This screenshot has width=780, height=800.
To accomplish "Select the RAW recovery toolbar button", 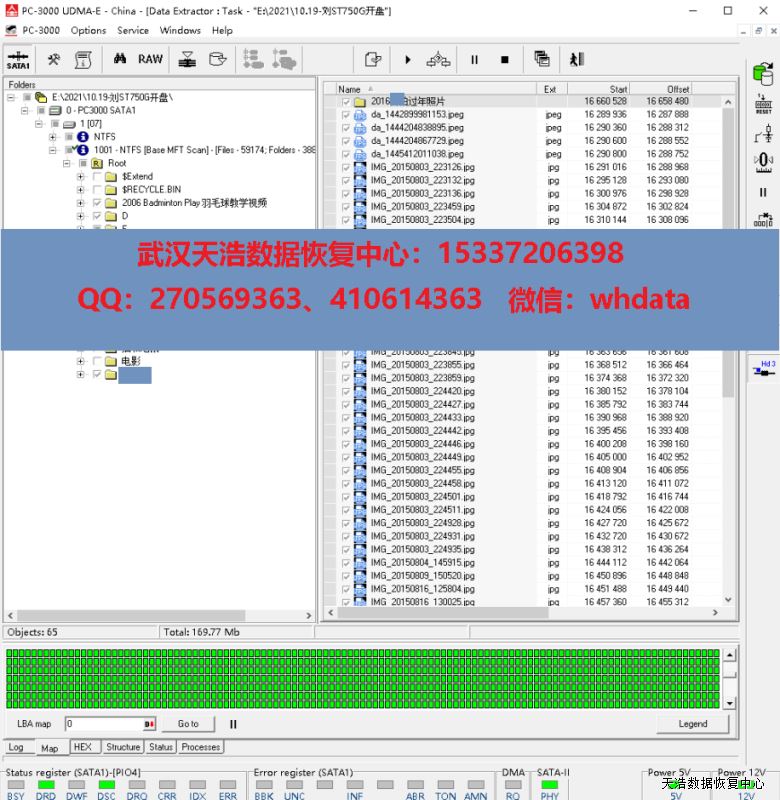I will pyautogui.click(x=150, y=59).
